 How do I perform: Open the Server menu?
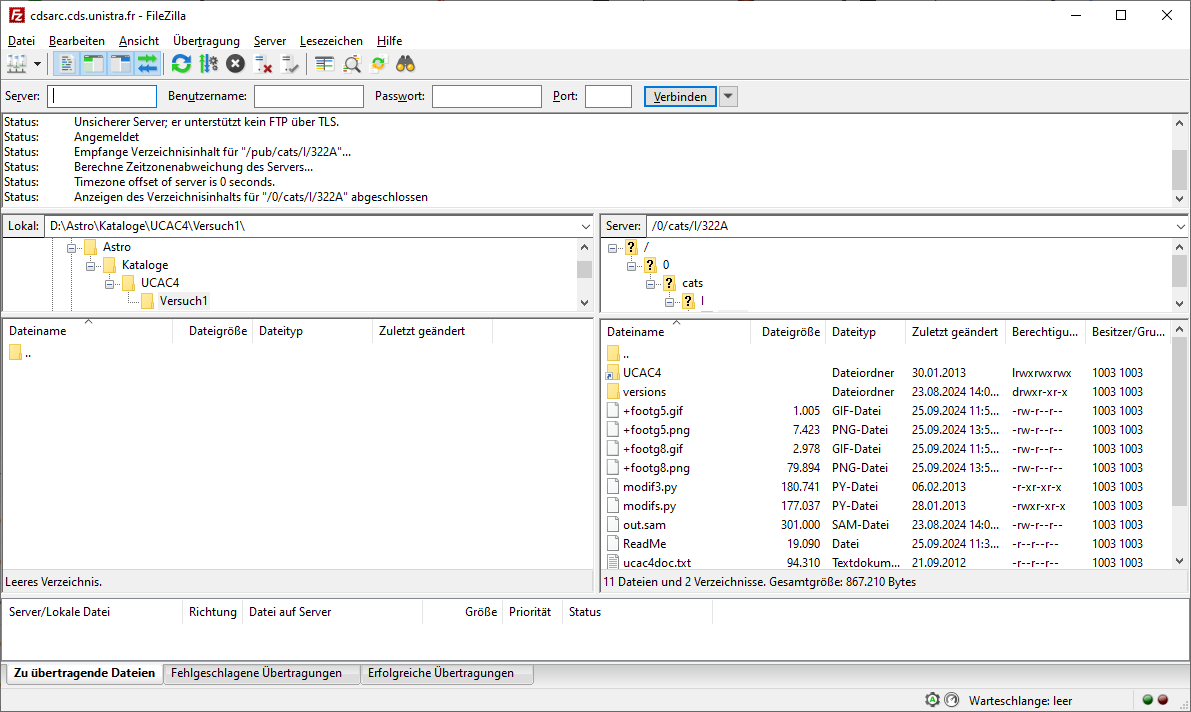270,41
